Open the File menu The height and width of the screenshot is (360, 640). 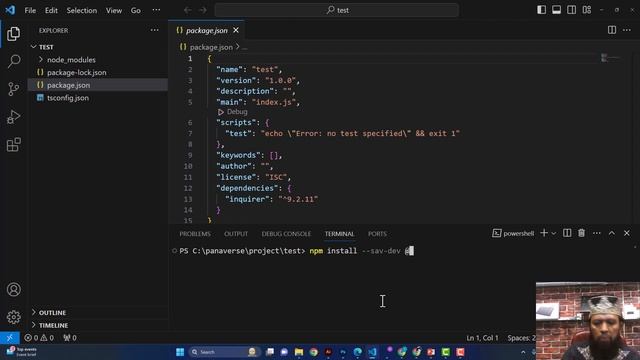[x=30, y=10]
